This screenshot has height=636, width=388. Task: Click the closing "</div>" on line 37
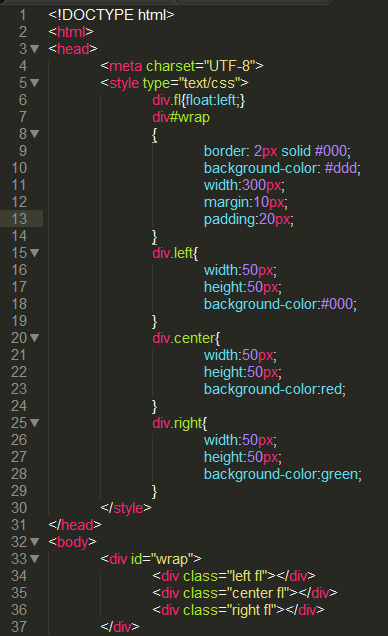coord(120,627)
